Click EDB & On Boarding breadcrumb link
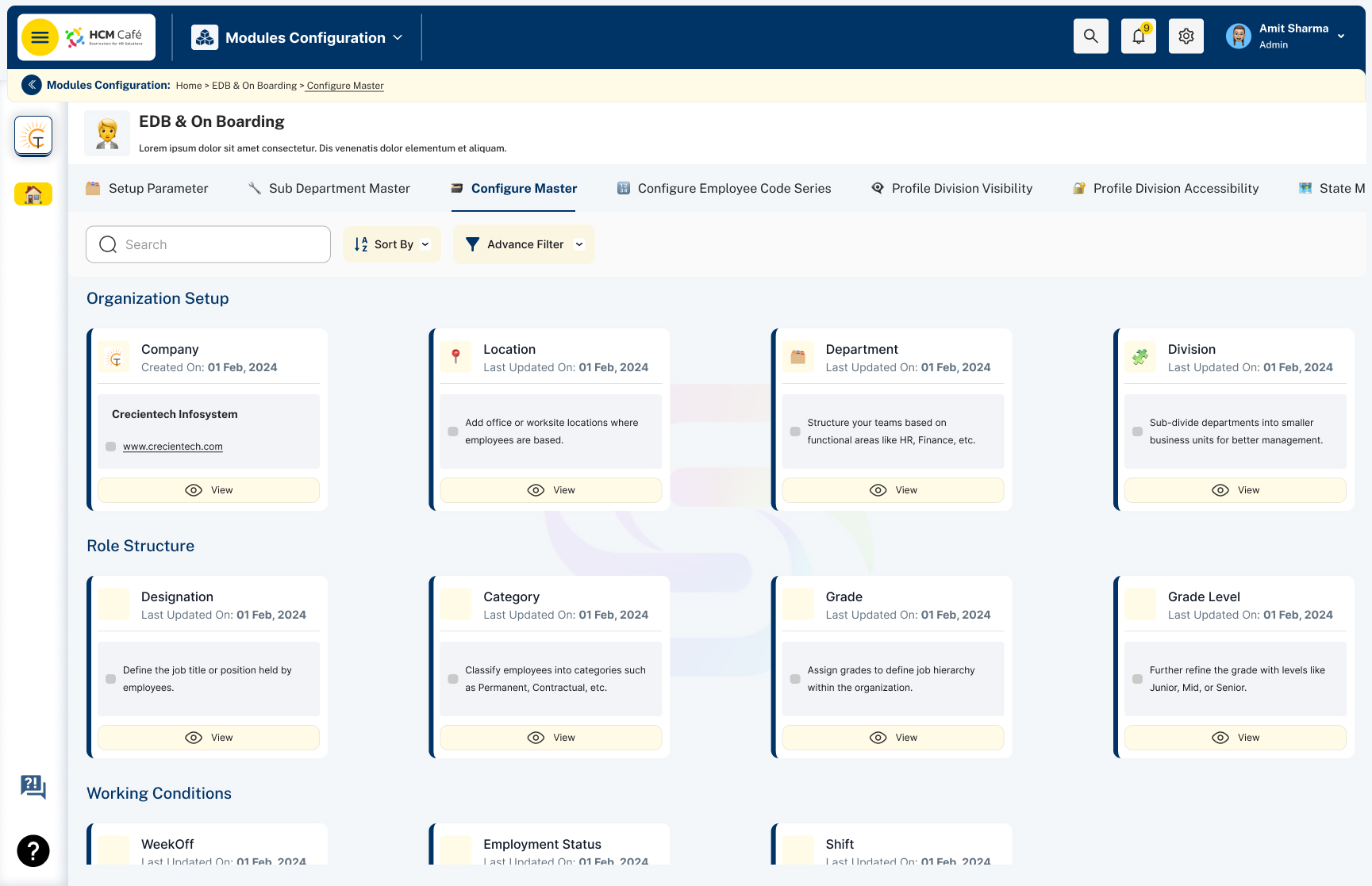Screen dimensions: 1372x886 pyautogui.click(x=254, y=86)
